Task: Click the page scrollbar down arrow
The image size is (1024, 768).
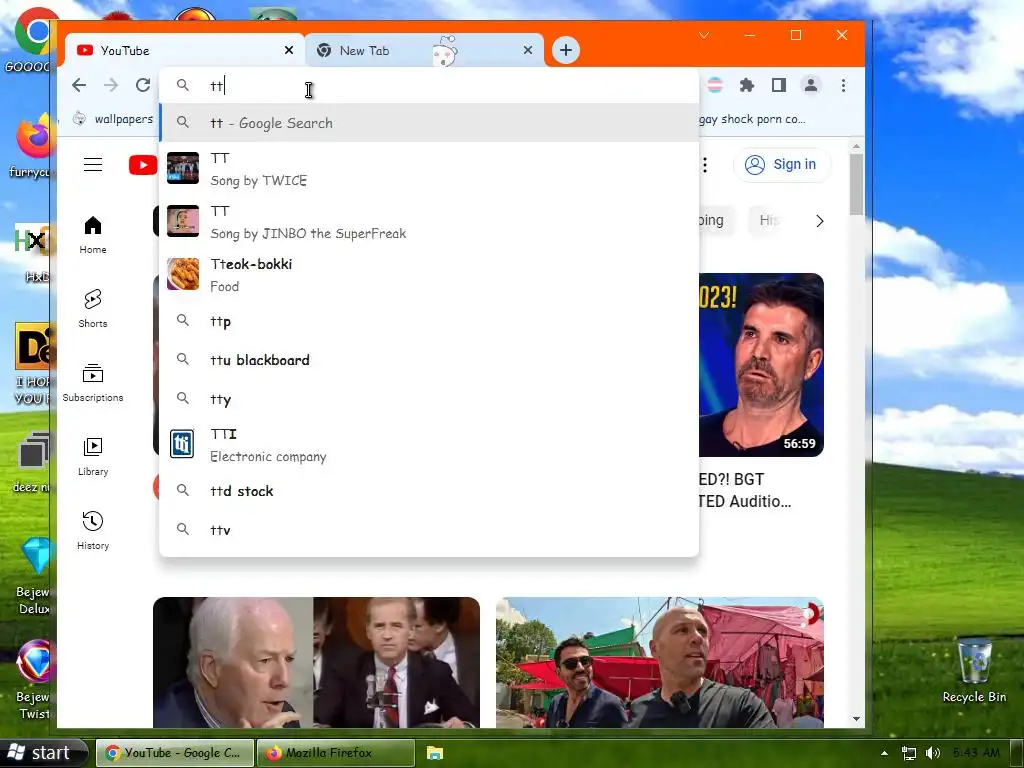Action: [x=856, y=719]
